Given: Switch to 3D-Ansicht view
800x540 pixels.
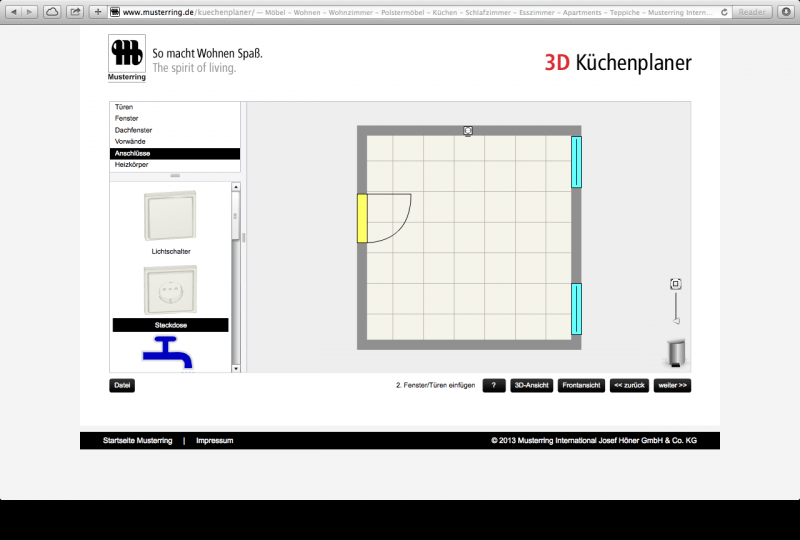Looking at the screenshot, I should (x=531, y=385).
